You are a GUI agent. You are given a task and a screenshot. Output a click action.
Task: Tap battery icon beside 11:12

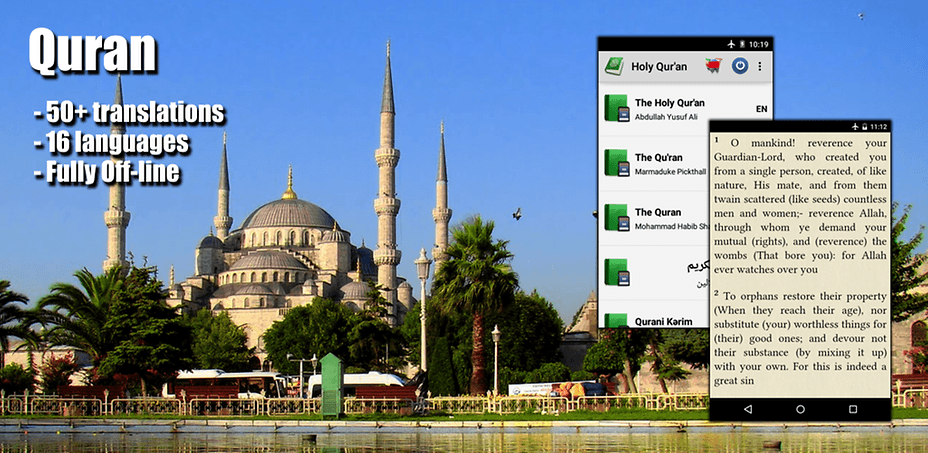tap(865, 126)
